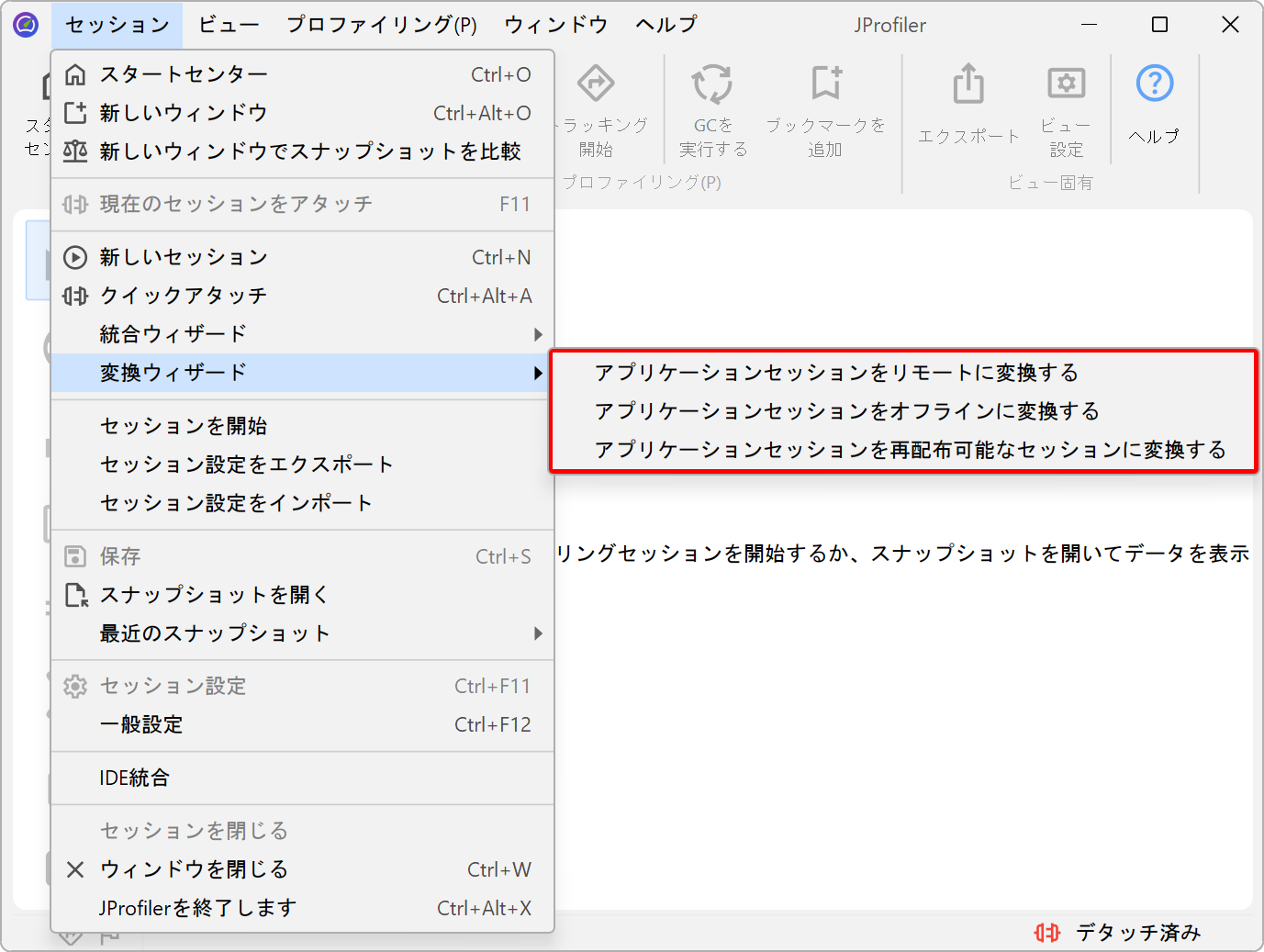The image size is (1264, 952).
Task: Click the エクスポート toolbar icon
Action: [968, 84]
